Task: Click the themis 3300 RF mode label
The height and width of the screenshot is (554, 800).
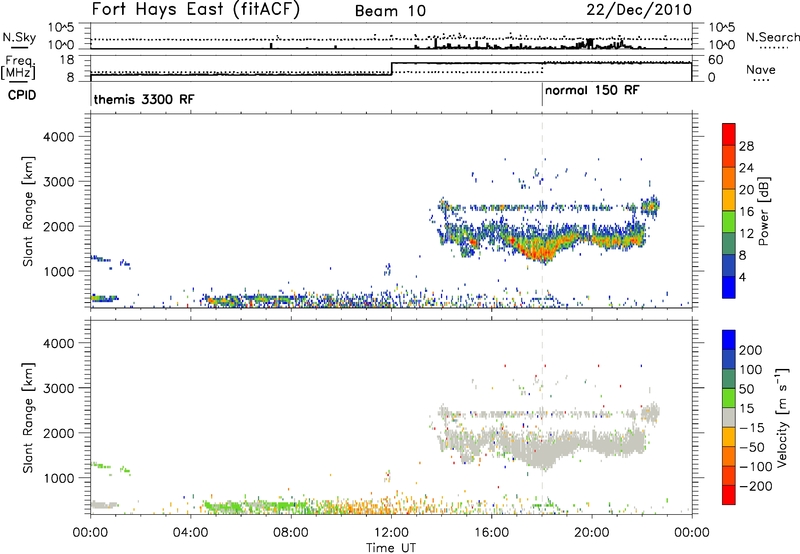Action: 144,99
